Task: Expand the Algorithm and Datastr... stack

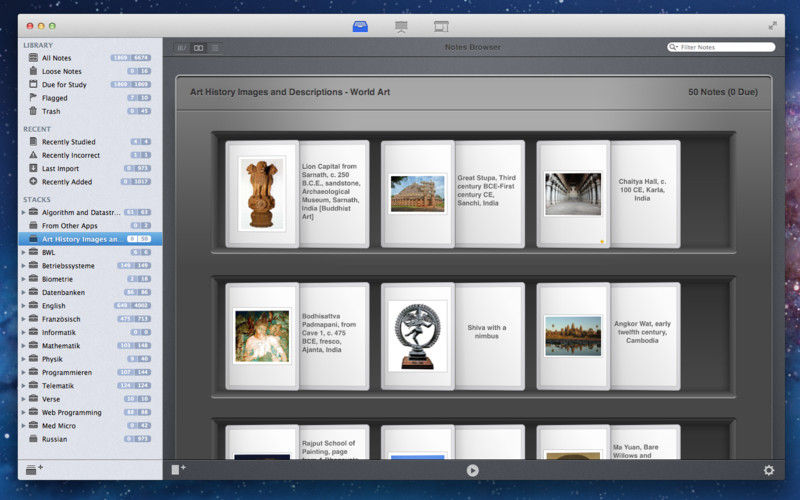Action: point(23,212)
